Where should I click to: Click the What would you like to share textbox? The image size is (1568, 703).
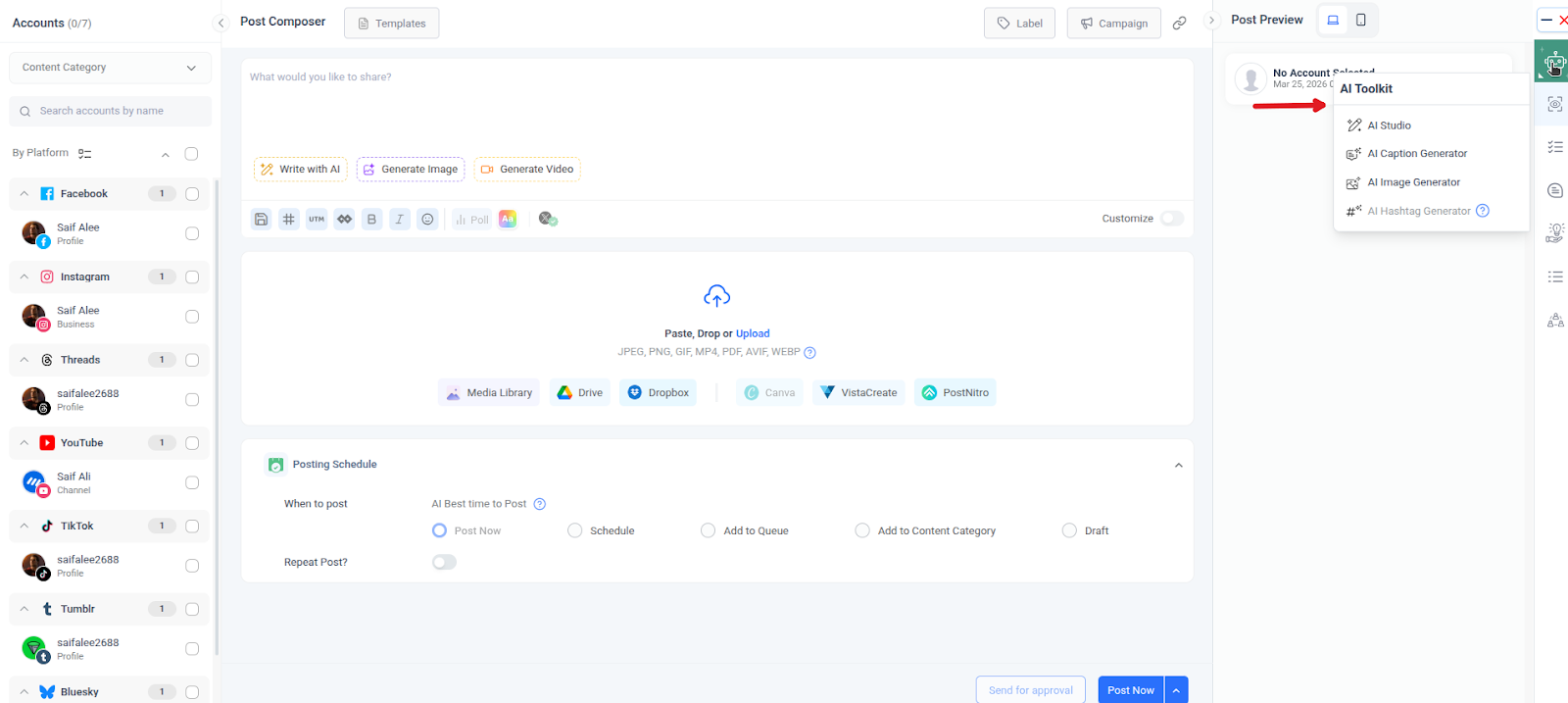tap(717, 103)
